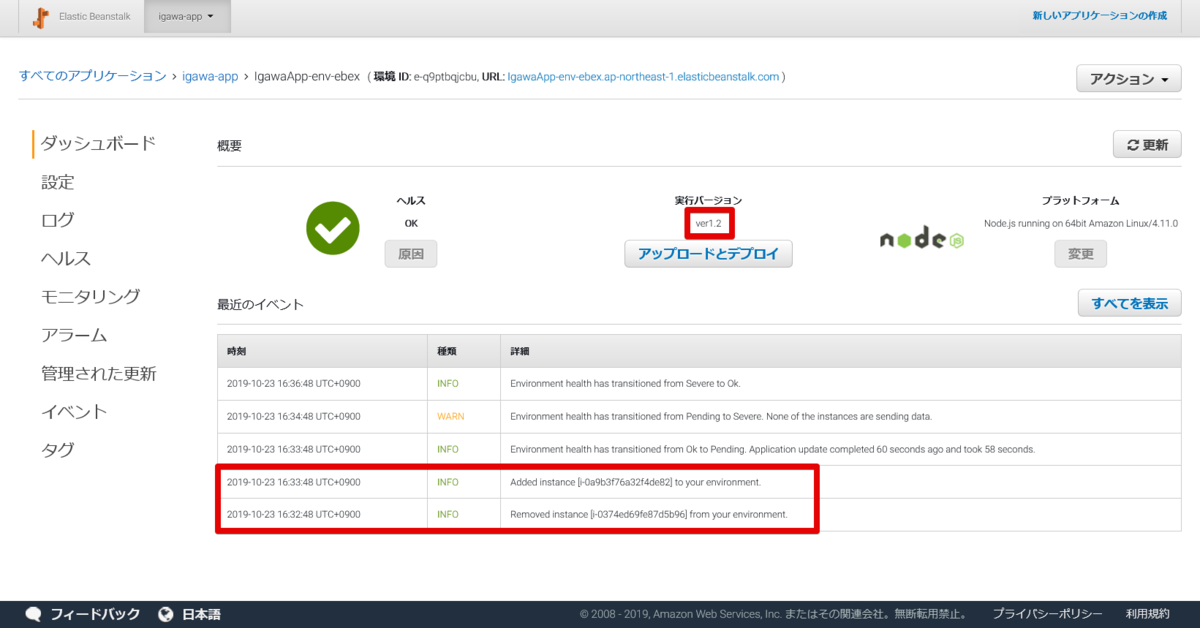The height and width of the screenshot is (628, 1200).
Task: Go to ログ in the sidebar
Action: tap(57, 220)
